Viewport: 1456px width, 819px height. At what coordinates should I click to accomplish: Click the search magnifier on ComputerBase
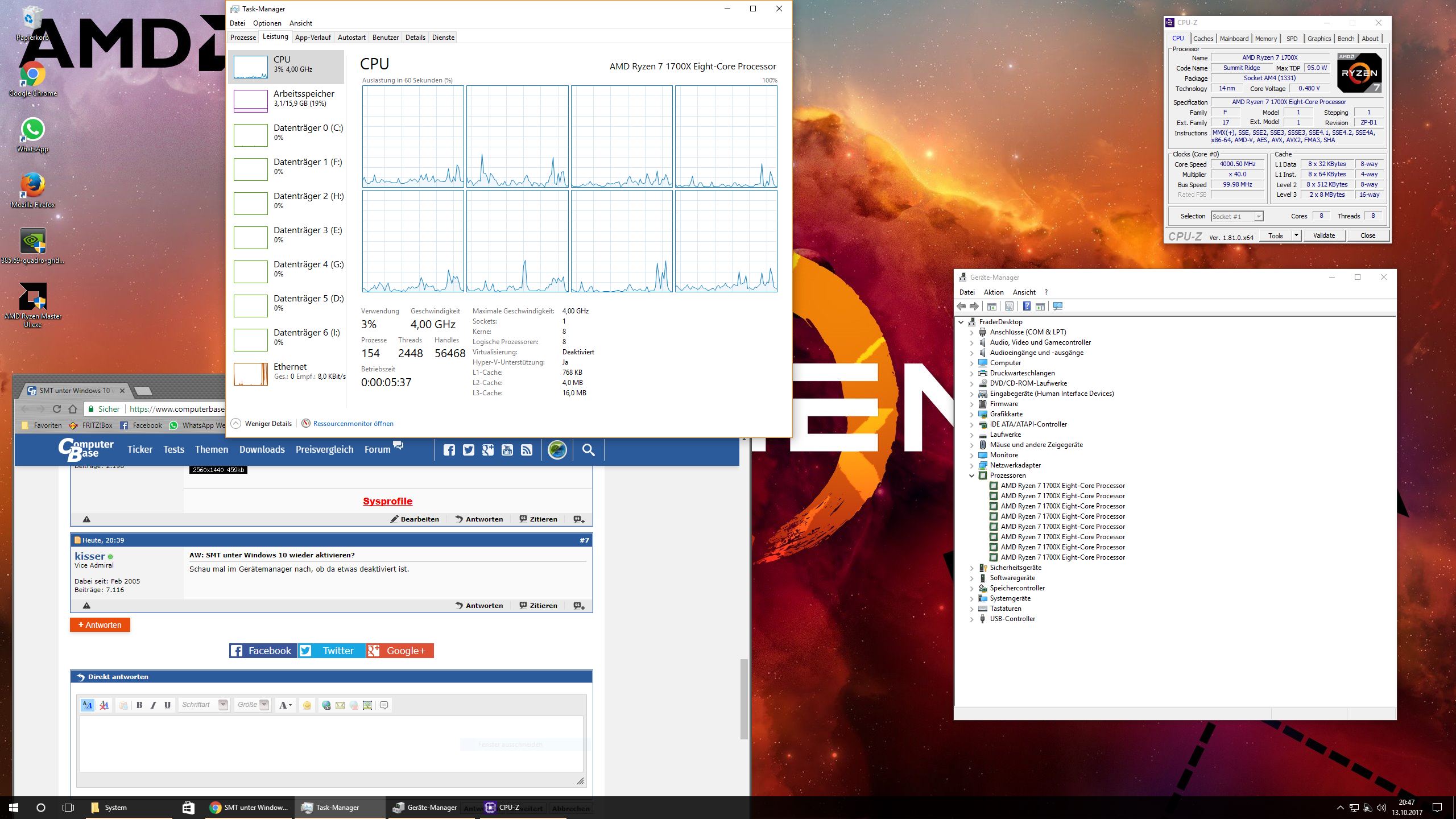coord(588,450)
